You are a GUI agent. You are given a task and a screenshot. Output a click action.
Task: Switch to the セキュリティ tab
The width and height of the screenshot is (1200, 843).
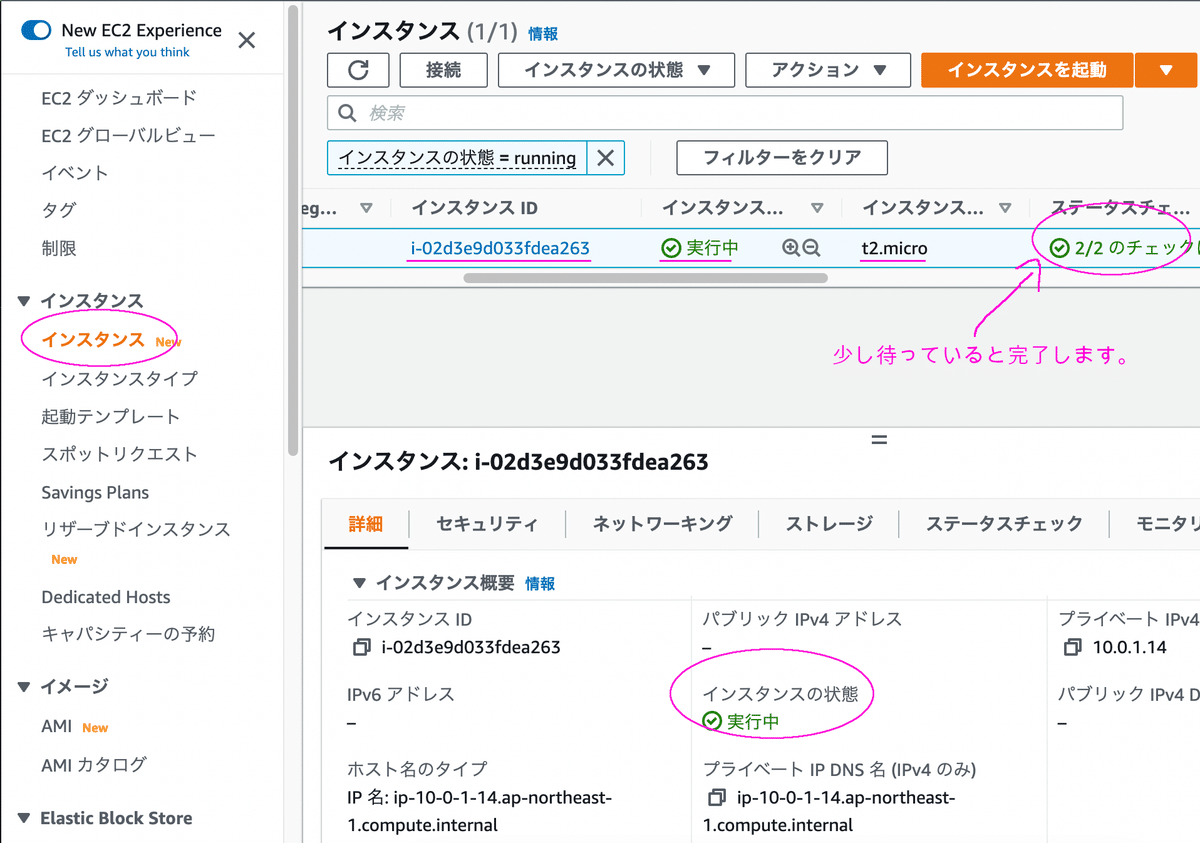coord(487,523)
